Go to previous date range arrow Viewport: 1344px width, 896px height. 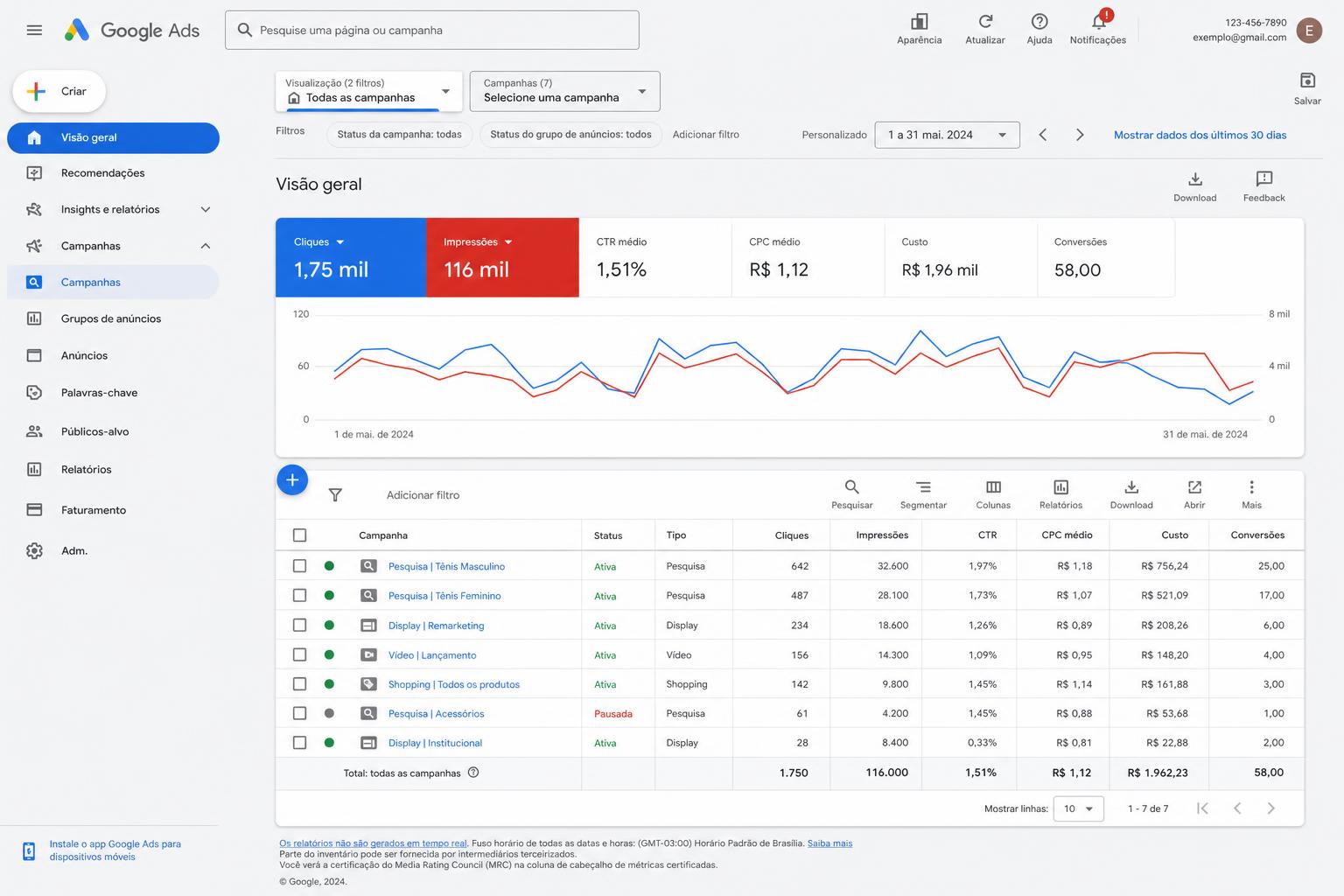(1043, 135)
